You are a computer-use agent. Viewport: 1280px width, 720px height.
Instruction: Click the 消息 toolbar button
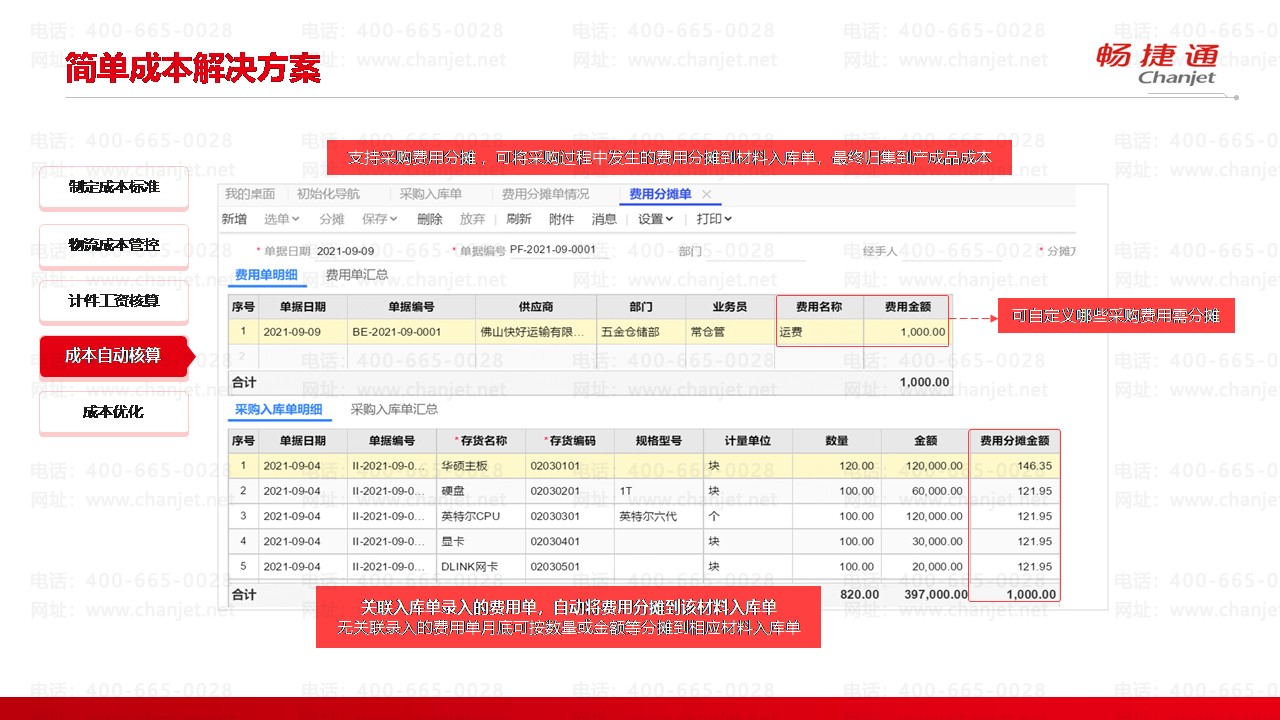click(x=605, y=219)
